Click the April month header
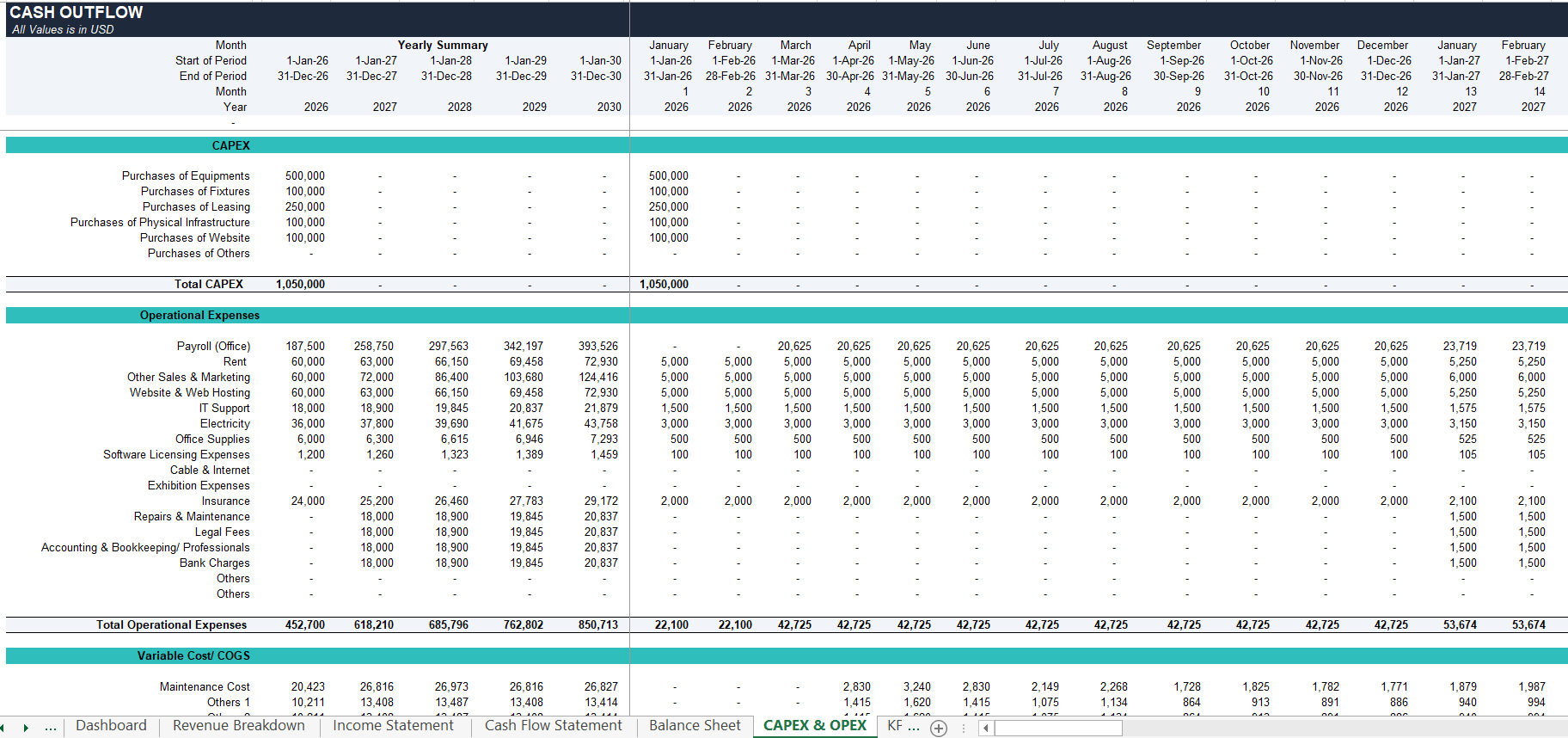This screenshot has height=738, width=1568. point(859,45)
